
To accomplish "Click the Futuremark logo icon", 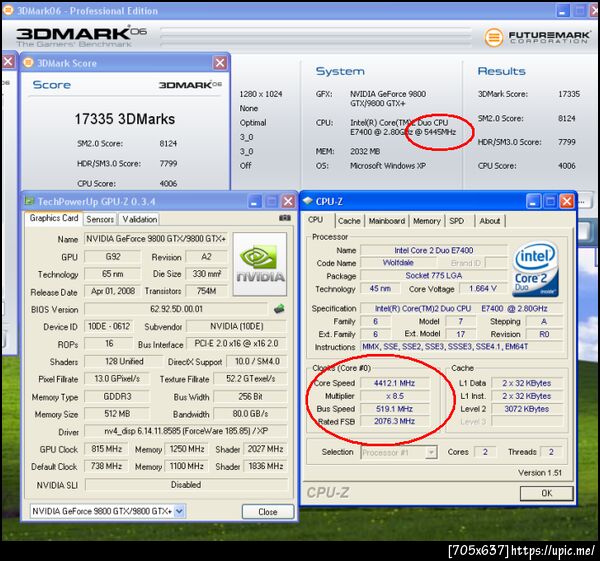I will pos(494,38).
